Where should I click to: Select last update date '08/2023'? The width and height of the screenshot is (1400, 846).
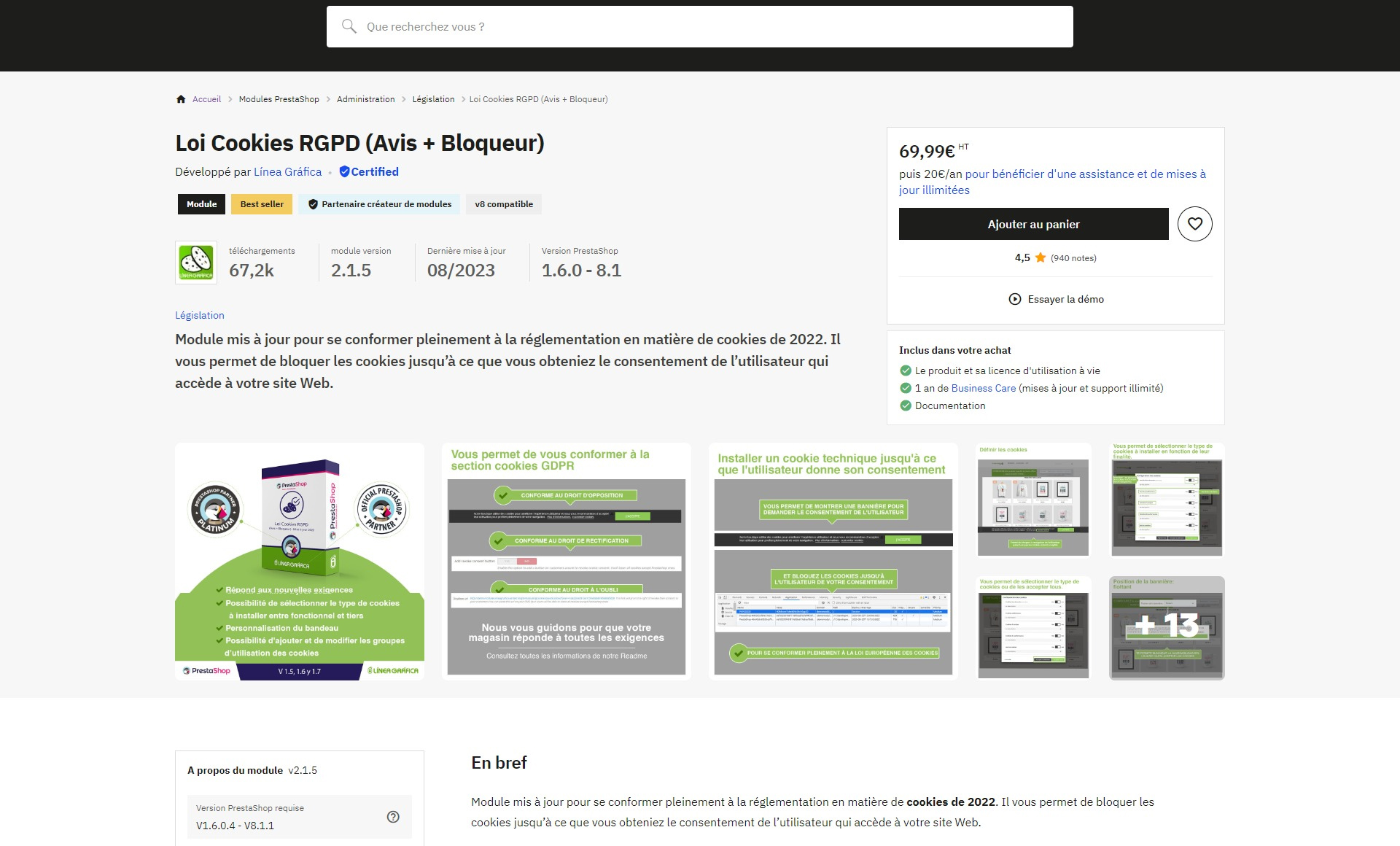461,271
